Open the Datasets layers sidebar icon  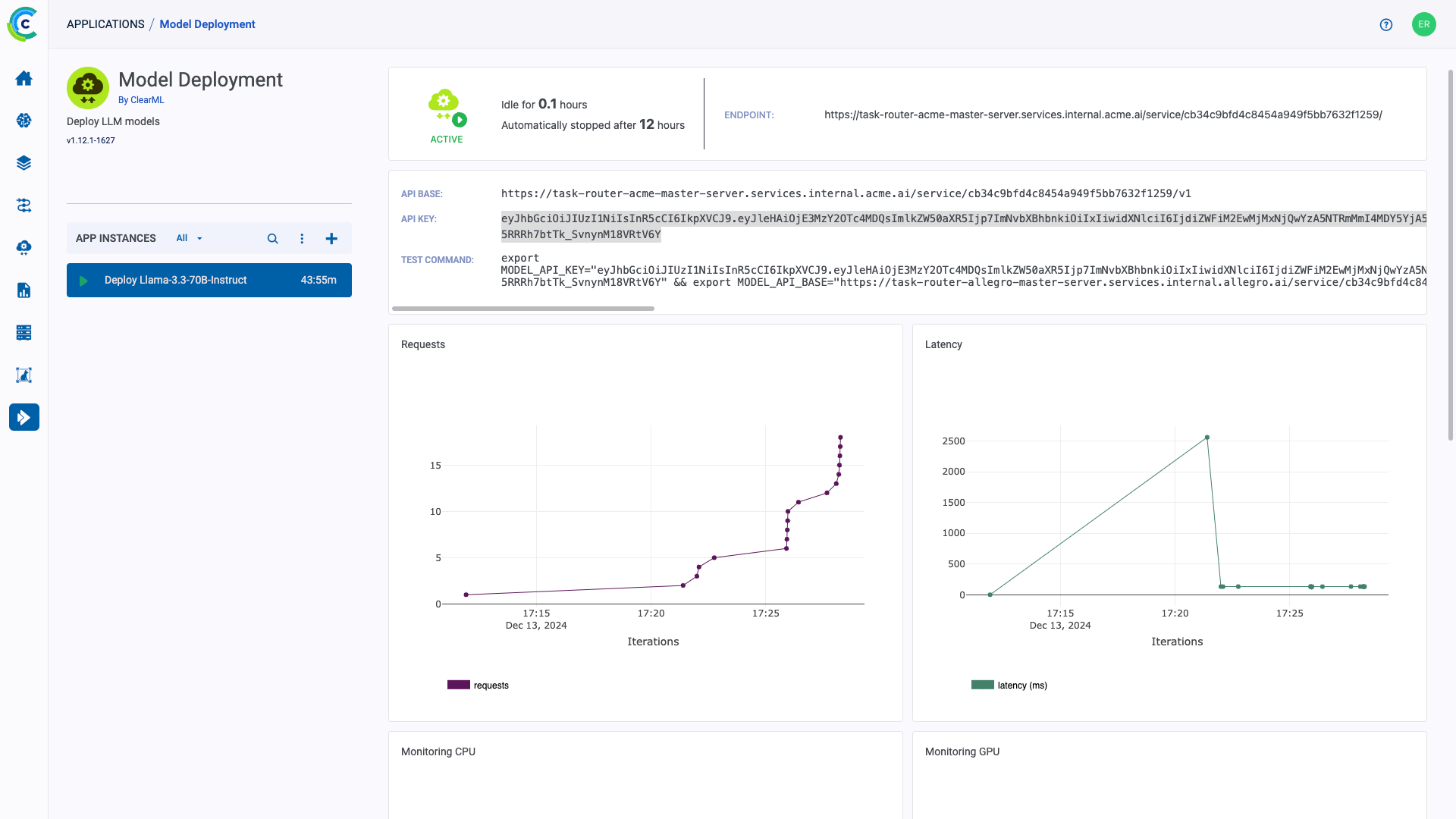pyautogui.click(x=24, y=163)
